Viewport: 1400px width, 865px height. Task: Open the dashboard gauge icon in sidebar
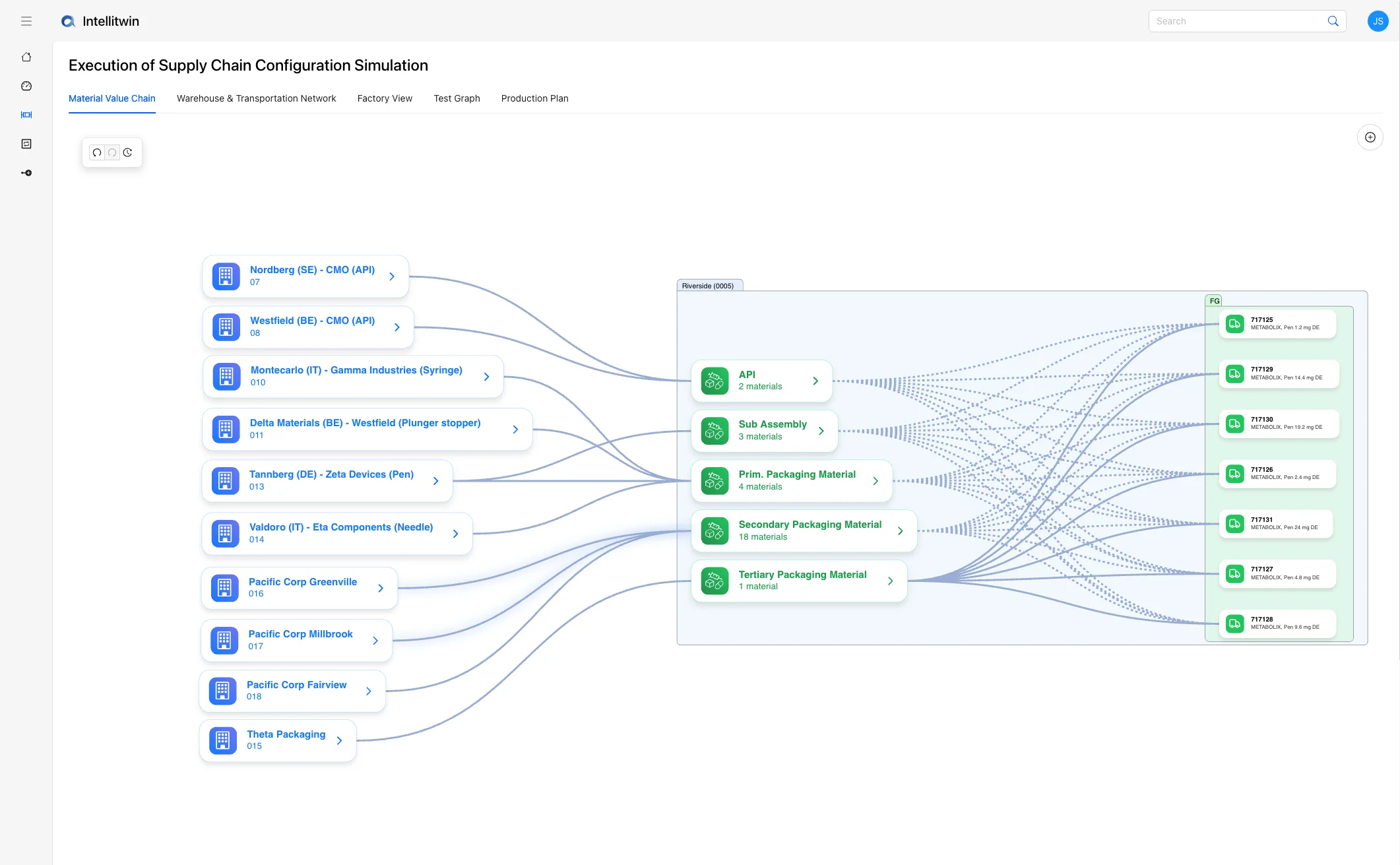(x=26, y=86)
